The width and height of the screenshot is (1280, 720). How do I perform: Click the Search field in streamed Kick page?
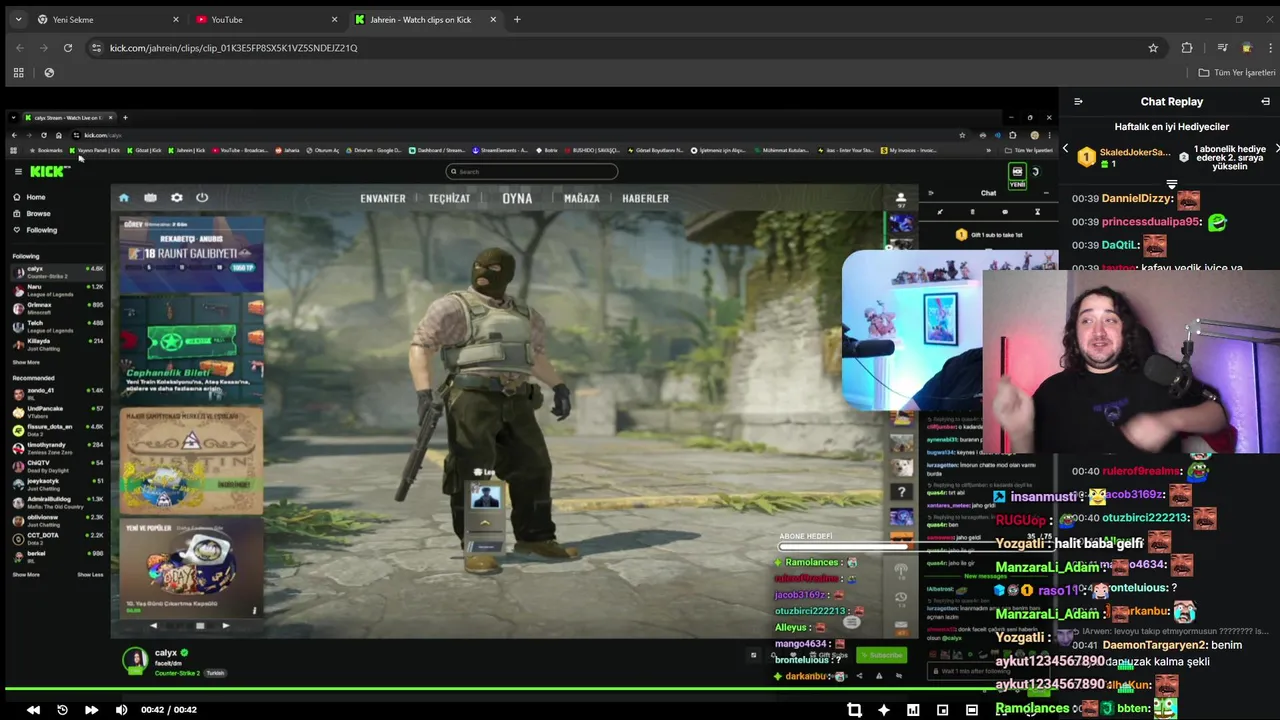(x=531, y=171)
